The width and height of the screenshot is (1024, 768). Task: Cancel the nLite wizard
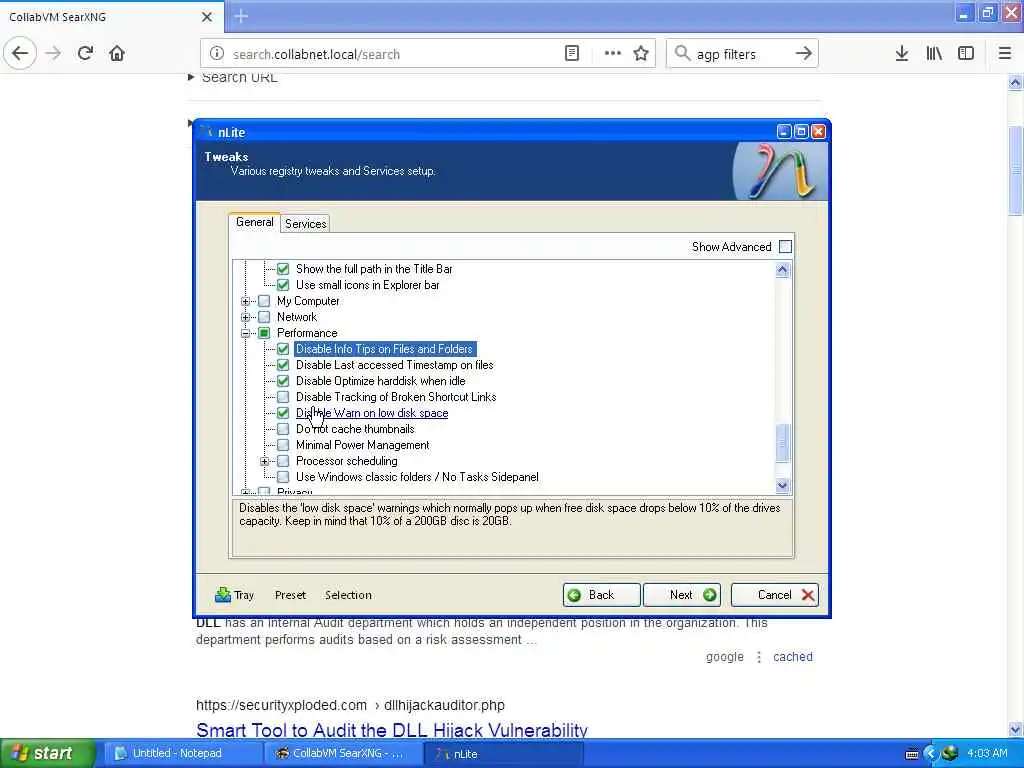[775, 595]
